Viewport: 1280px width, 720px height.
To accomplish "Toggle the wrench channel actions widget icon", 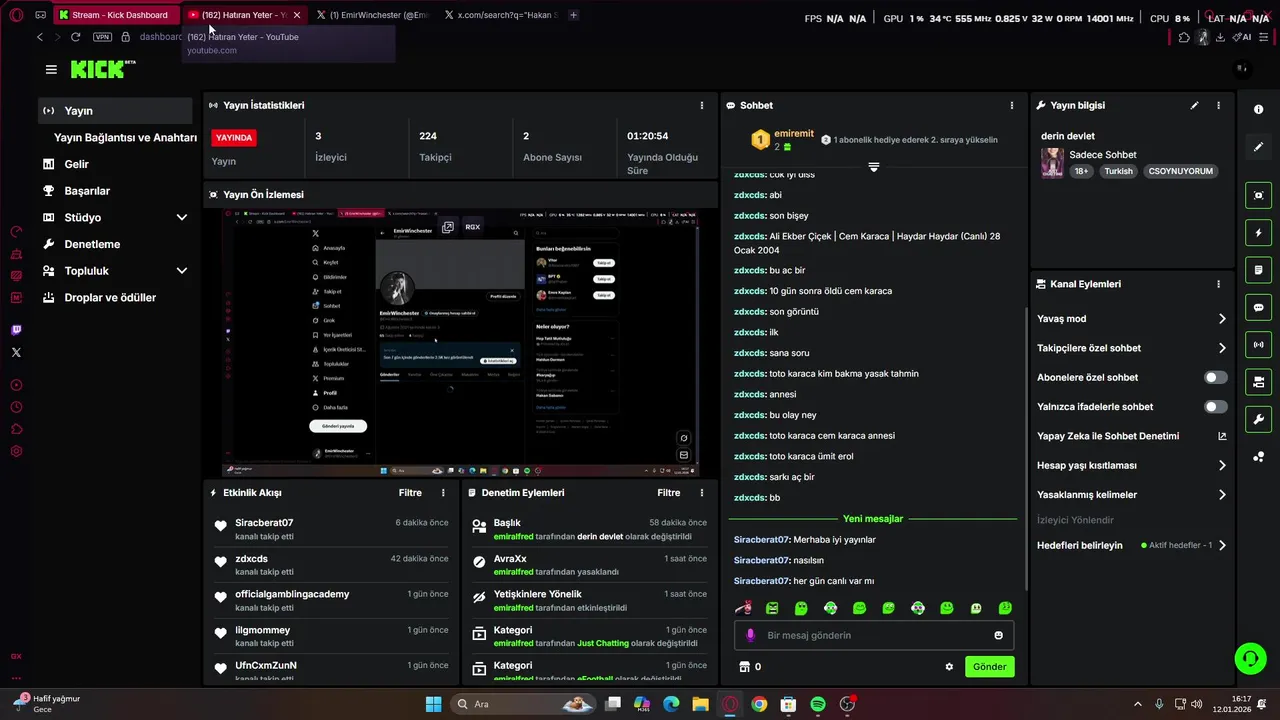I will [1258, 419].
